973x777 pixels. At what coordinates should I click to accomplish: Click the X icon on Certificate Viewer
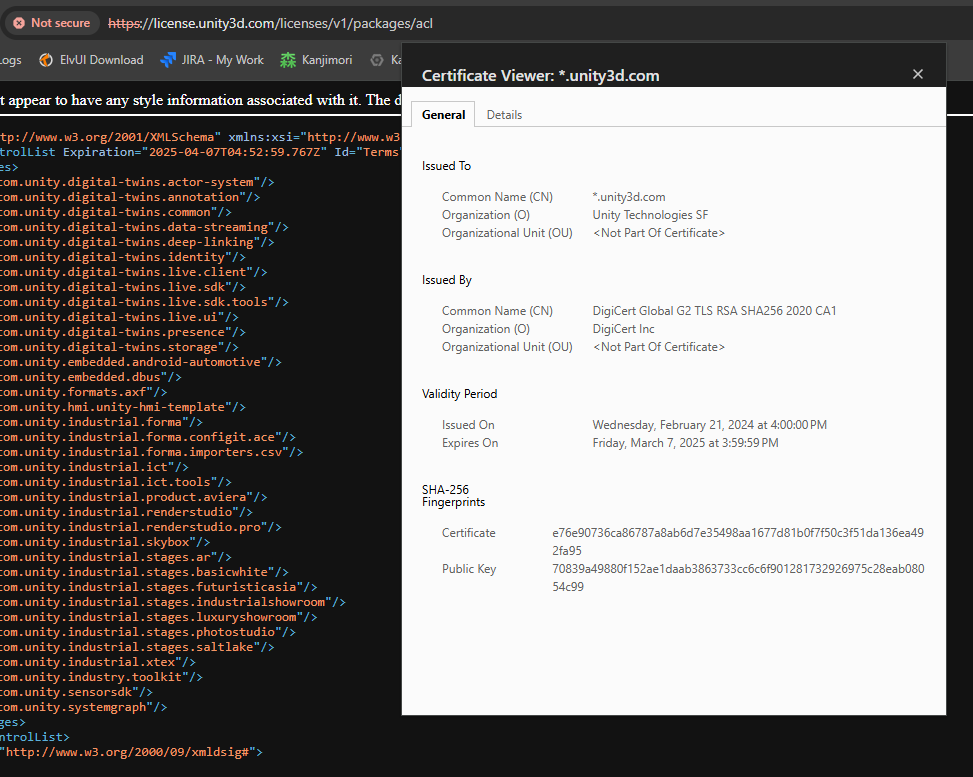917,74
